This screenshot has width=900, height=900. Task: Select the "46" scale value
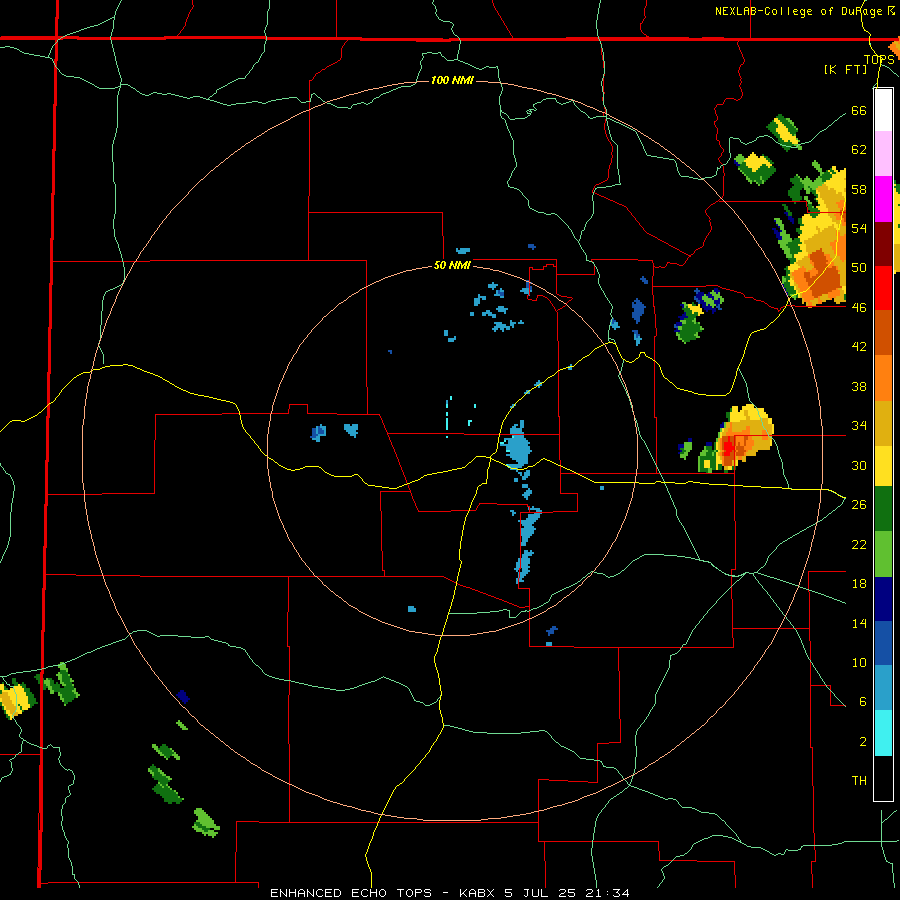859,308
